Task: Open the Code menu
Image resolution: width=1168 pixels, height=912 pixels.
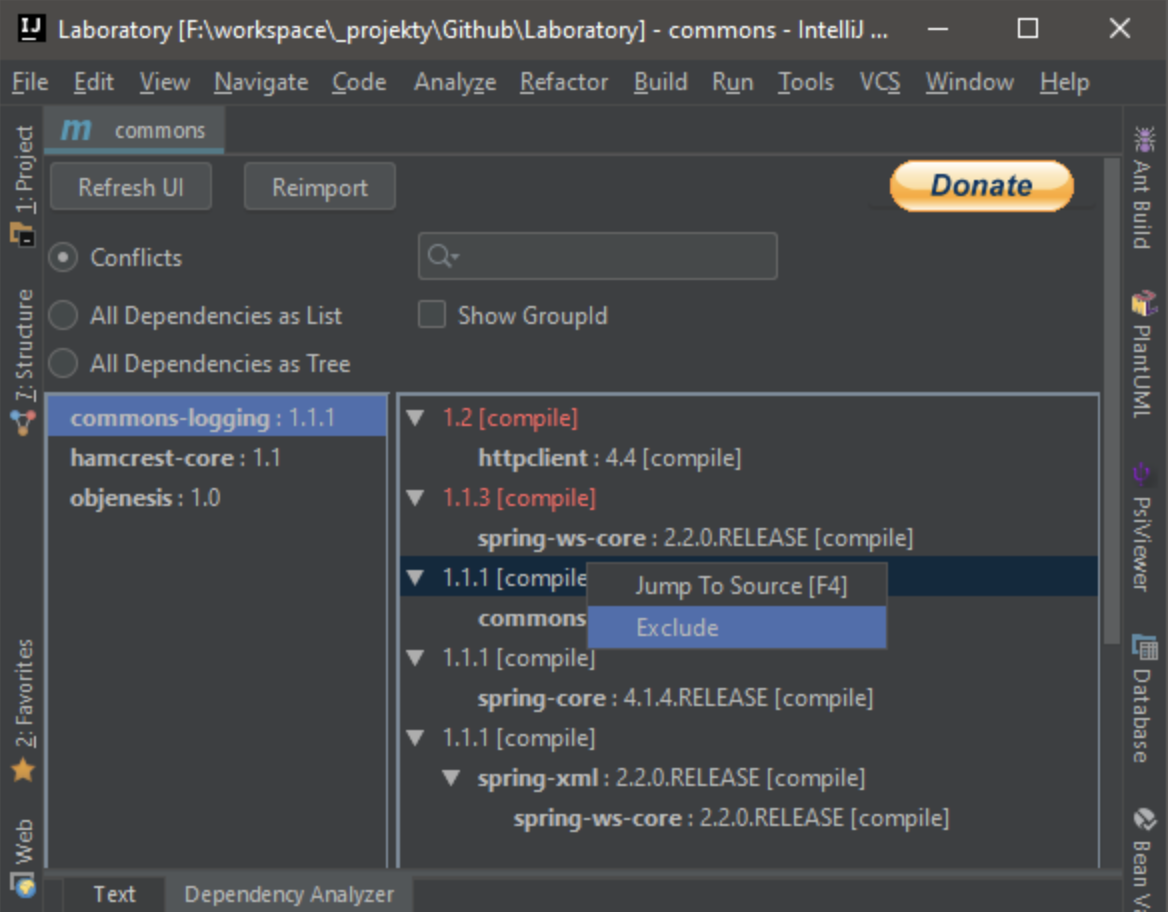Action: pyautogui.click(x=359, y=82)
